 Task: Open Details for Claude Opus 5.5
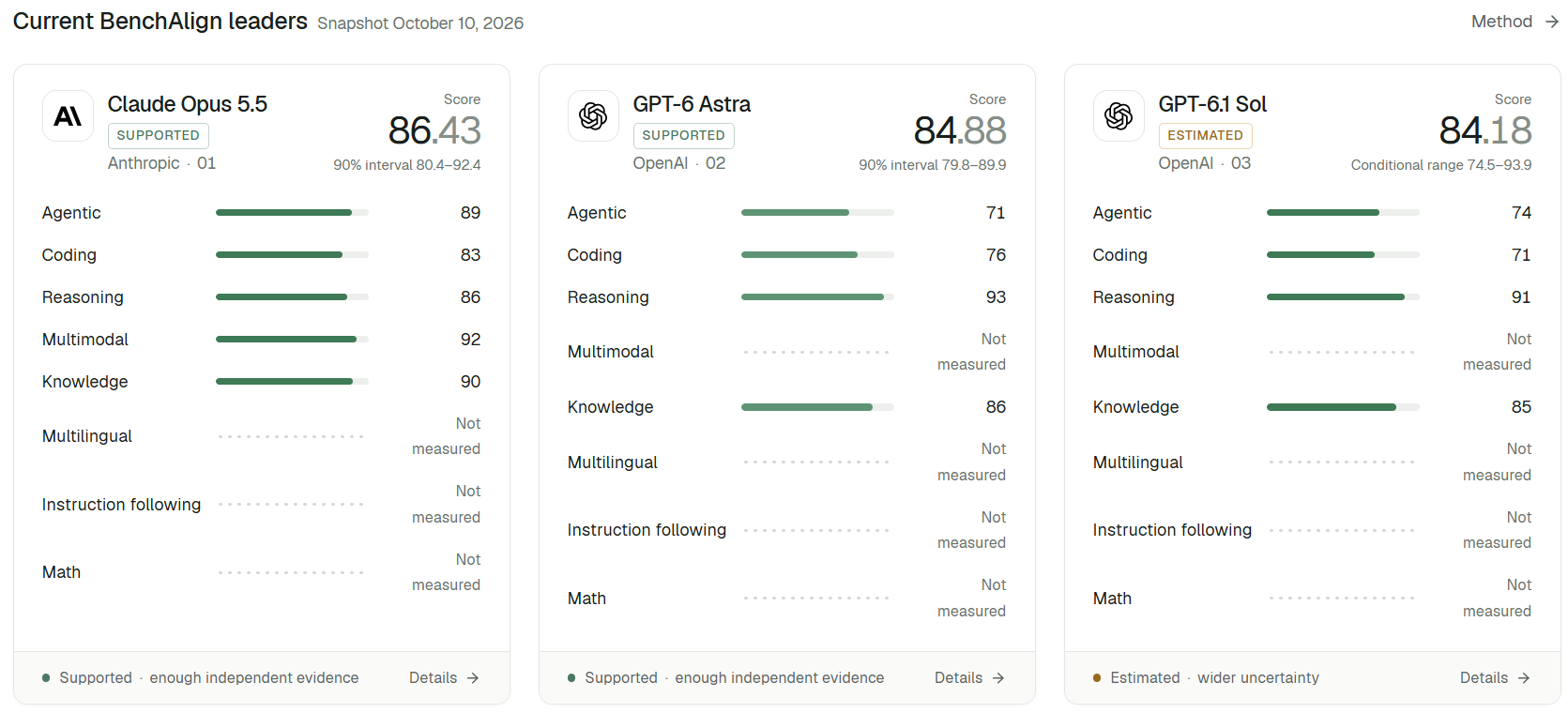pos(444,677)
